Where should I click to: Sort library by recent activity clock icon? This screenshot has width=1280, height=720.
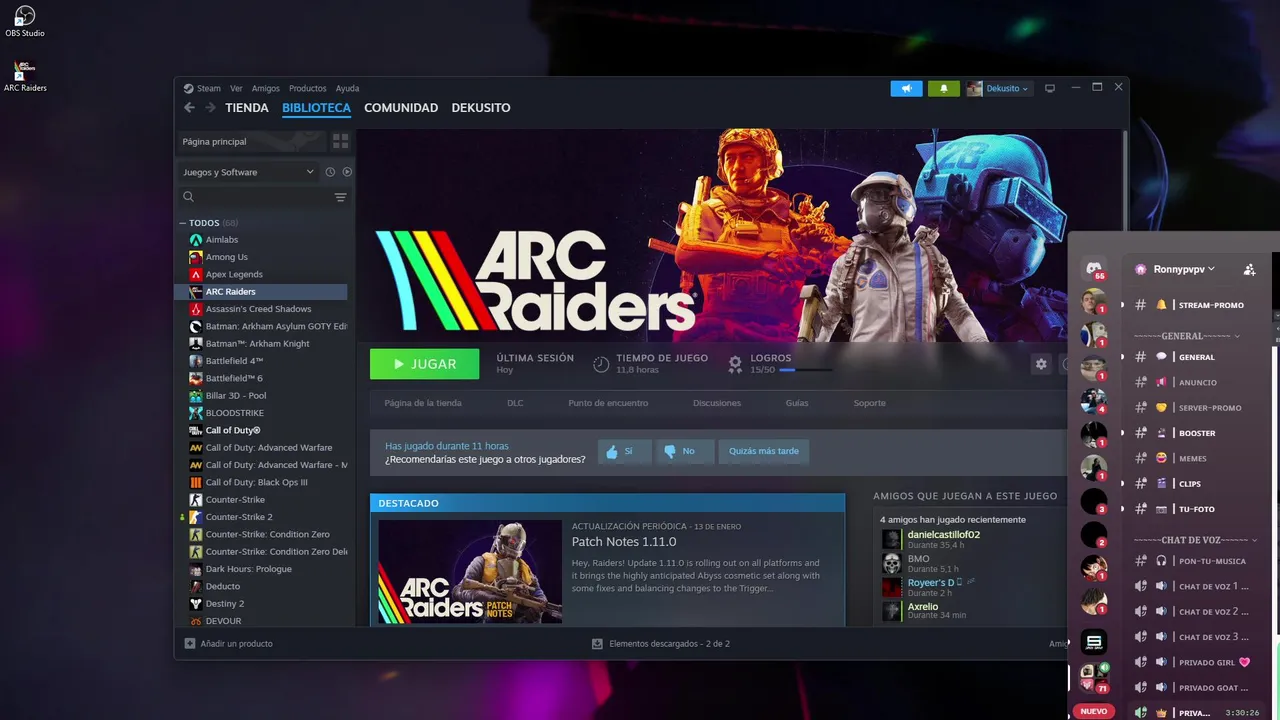(330, 172)
